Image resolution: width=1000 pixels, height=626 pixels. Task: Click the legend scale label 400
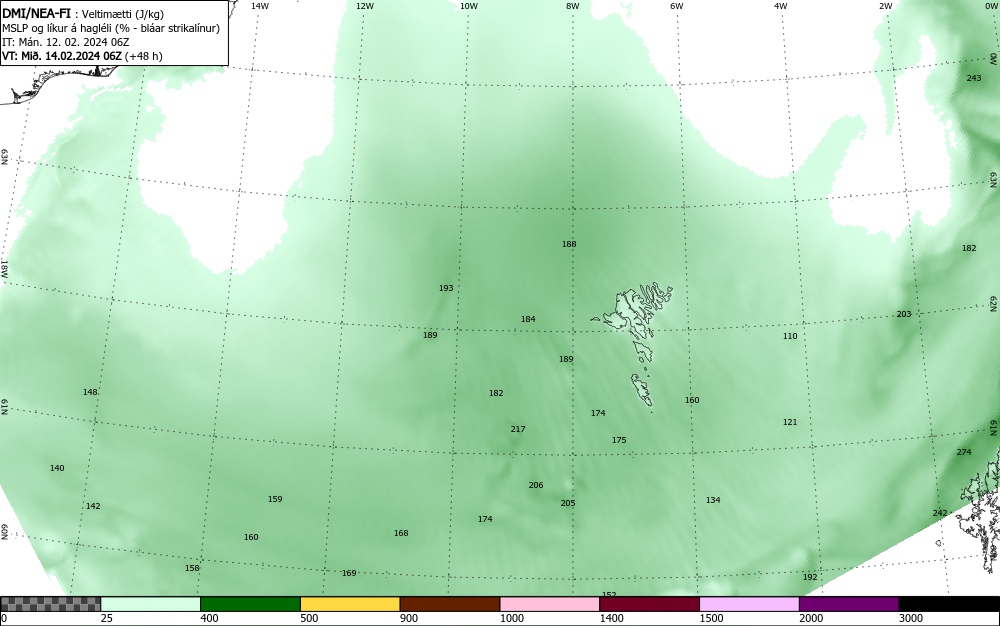(209, 618)
